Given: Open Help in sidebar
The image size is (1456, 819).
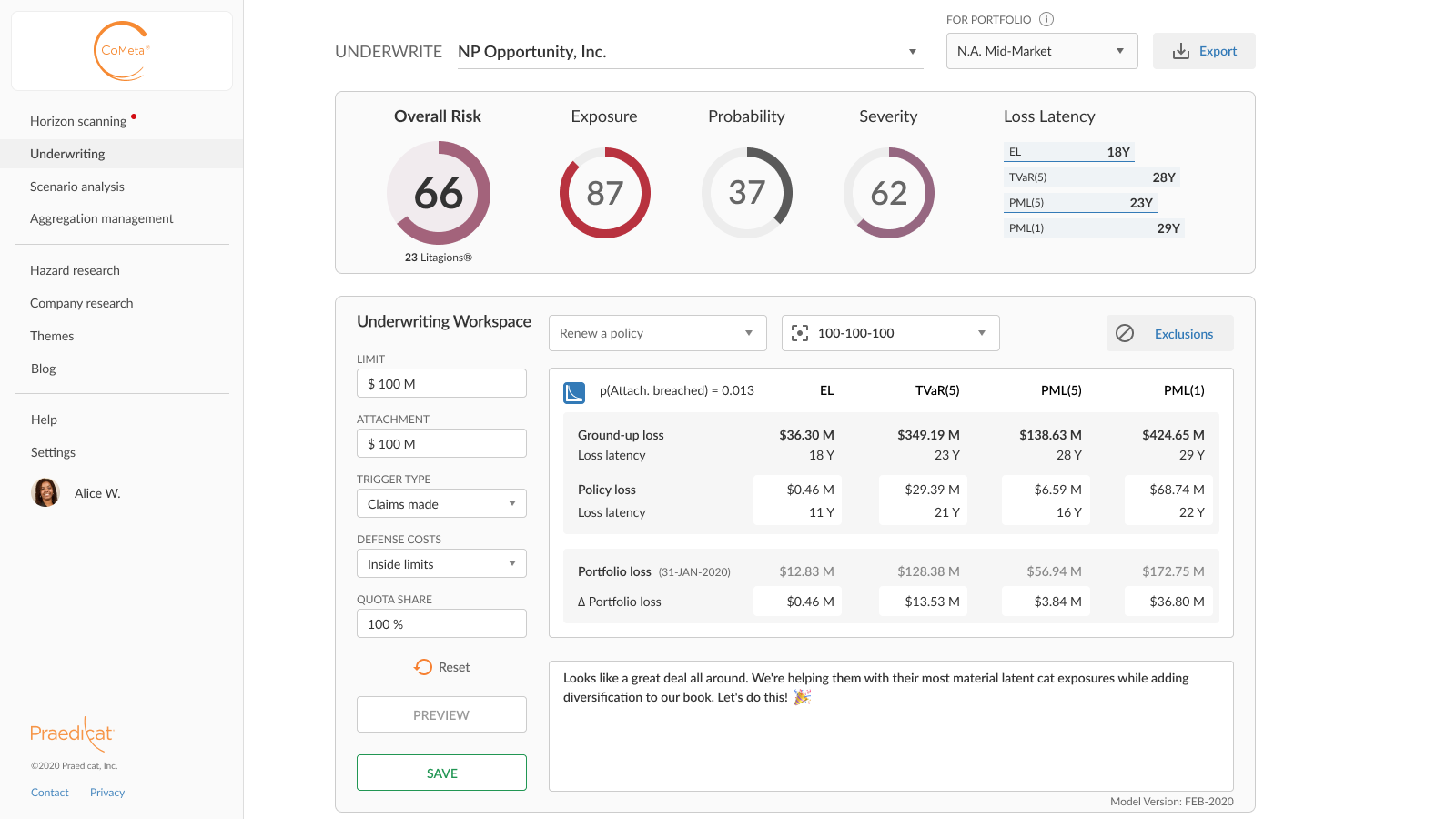Looking at the screenshot, I should pyautogui.click(x=44, y=420).
